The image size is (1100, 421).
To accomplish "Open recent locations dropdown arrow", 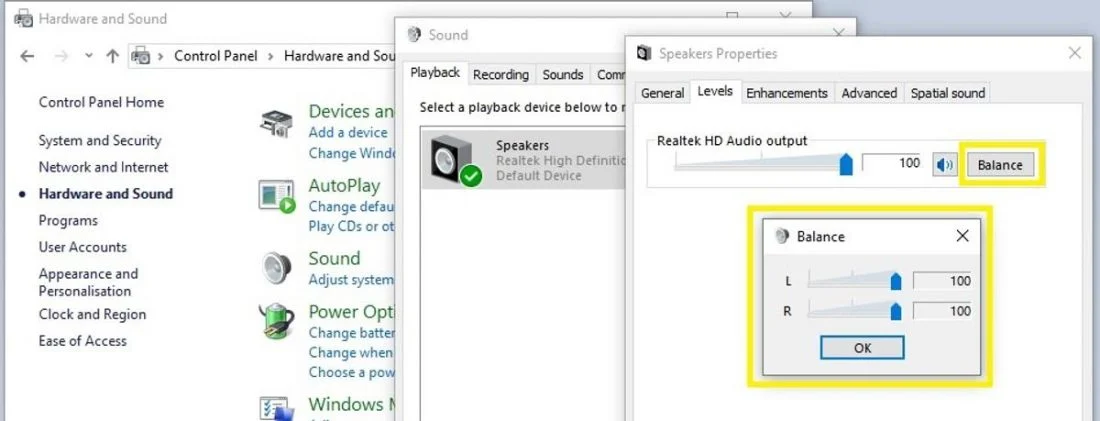I will [x=88, y=56].
